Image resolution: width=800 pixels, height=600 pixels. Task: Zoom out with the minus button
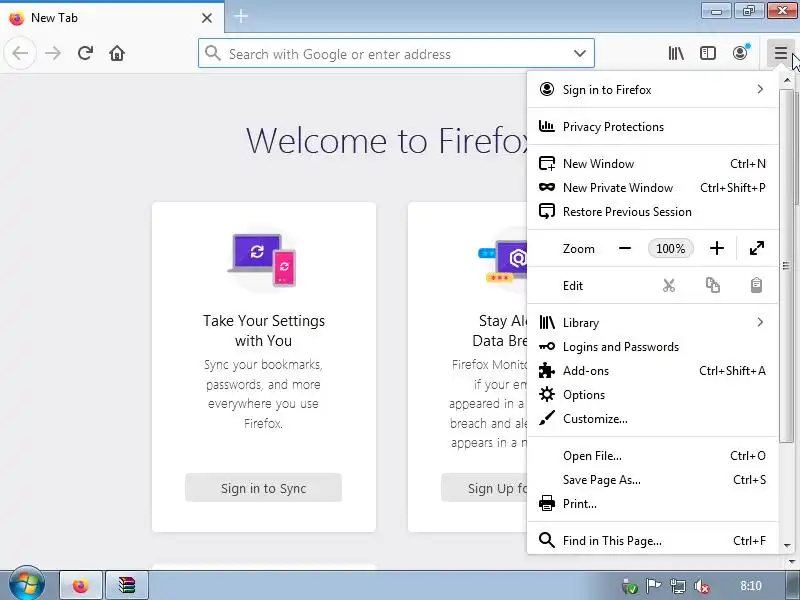[625, 248]
